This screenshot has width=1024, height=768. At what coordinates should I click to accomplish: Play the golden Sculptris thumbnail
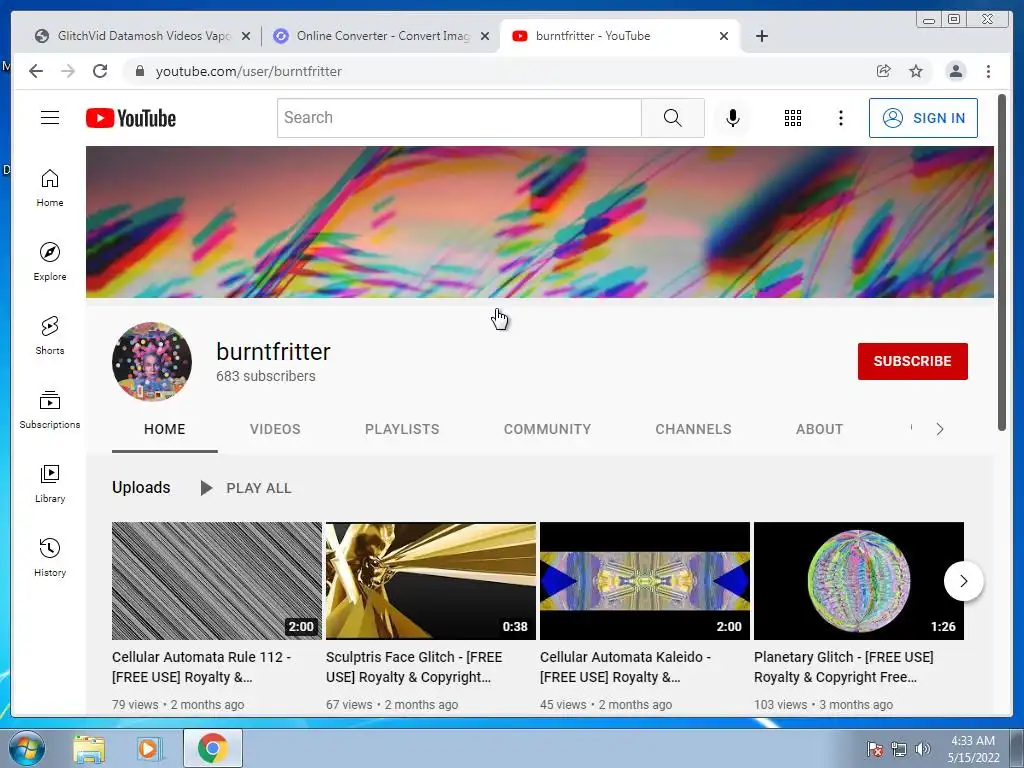pos(431,581)
